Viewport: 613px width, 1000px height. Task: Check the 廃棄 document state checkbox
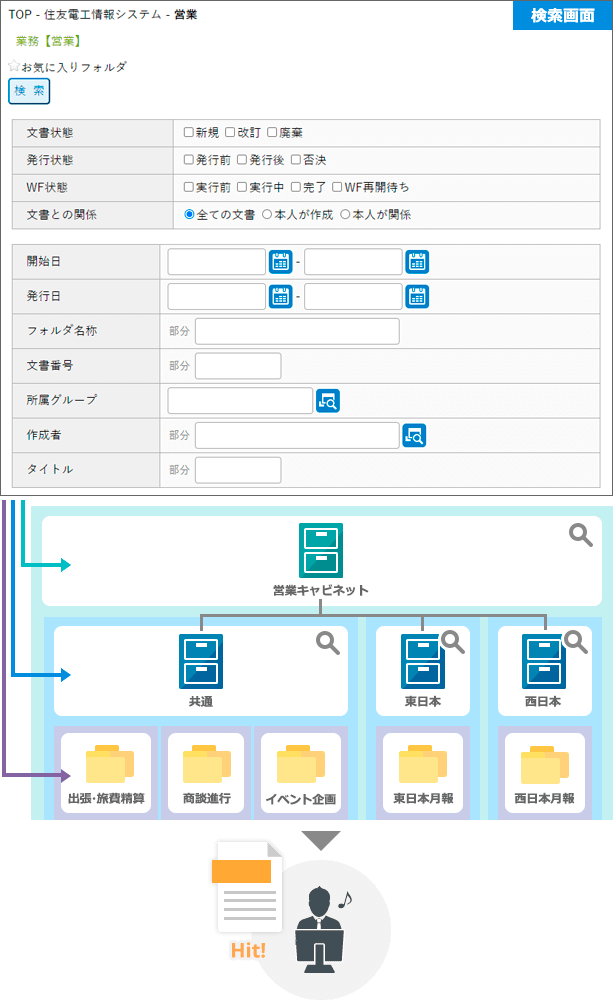coord(272,132)
